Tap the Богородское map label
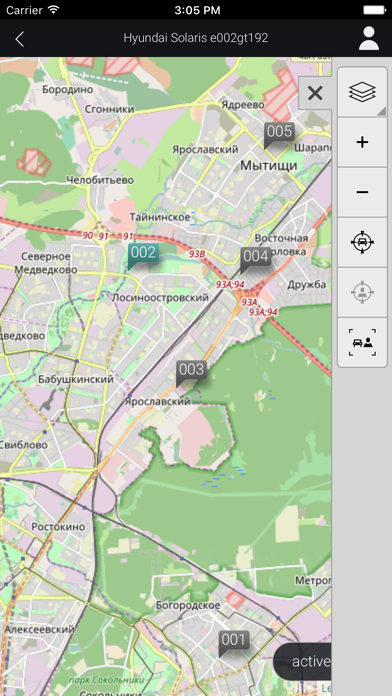Viewport: 392px width, 696px height. (x=188, y=605)
